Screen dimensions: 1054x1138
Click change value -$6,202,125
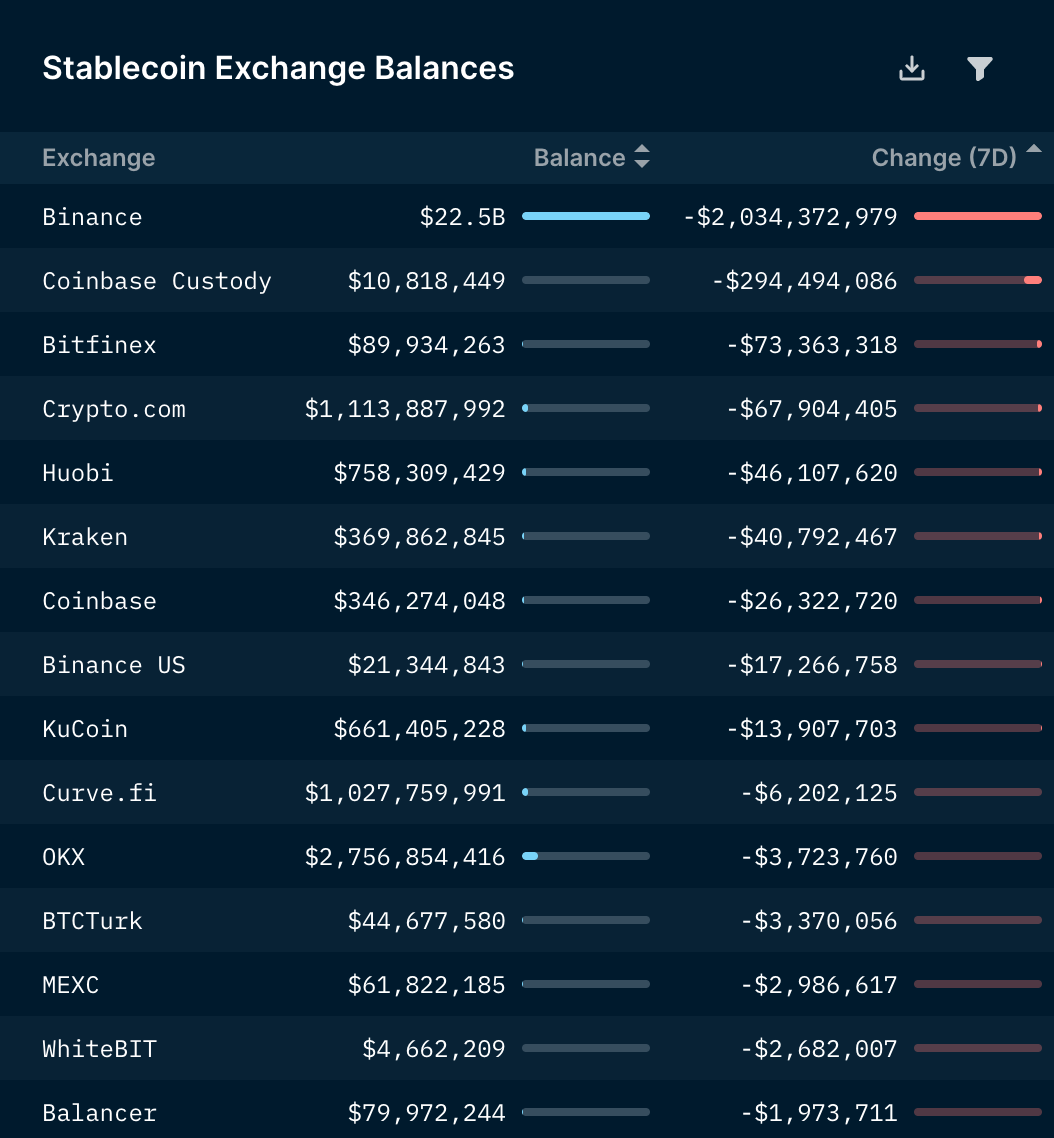[819, 793]
